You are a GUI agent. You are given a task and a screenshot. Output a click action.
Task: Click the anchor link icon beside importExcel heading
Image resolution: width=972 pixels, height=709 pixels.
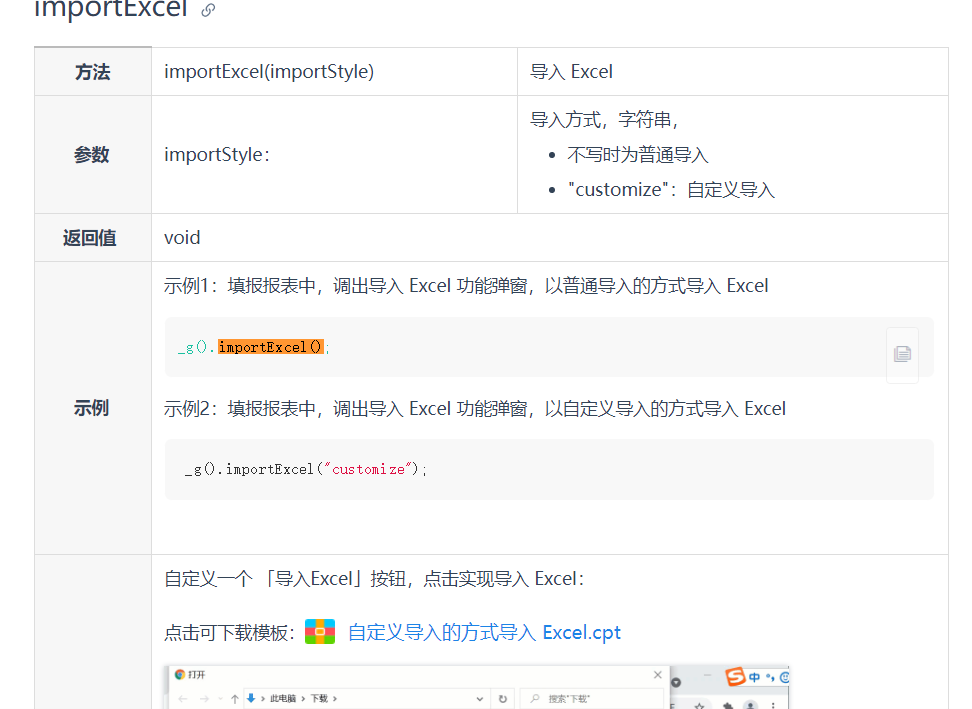click(208, 9)
